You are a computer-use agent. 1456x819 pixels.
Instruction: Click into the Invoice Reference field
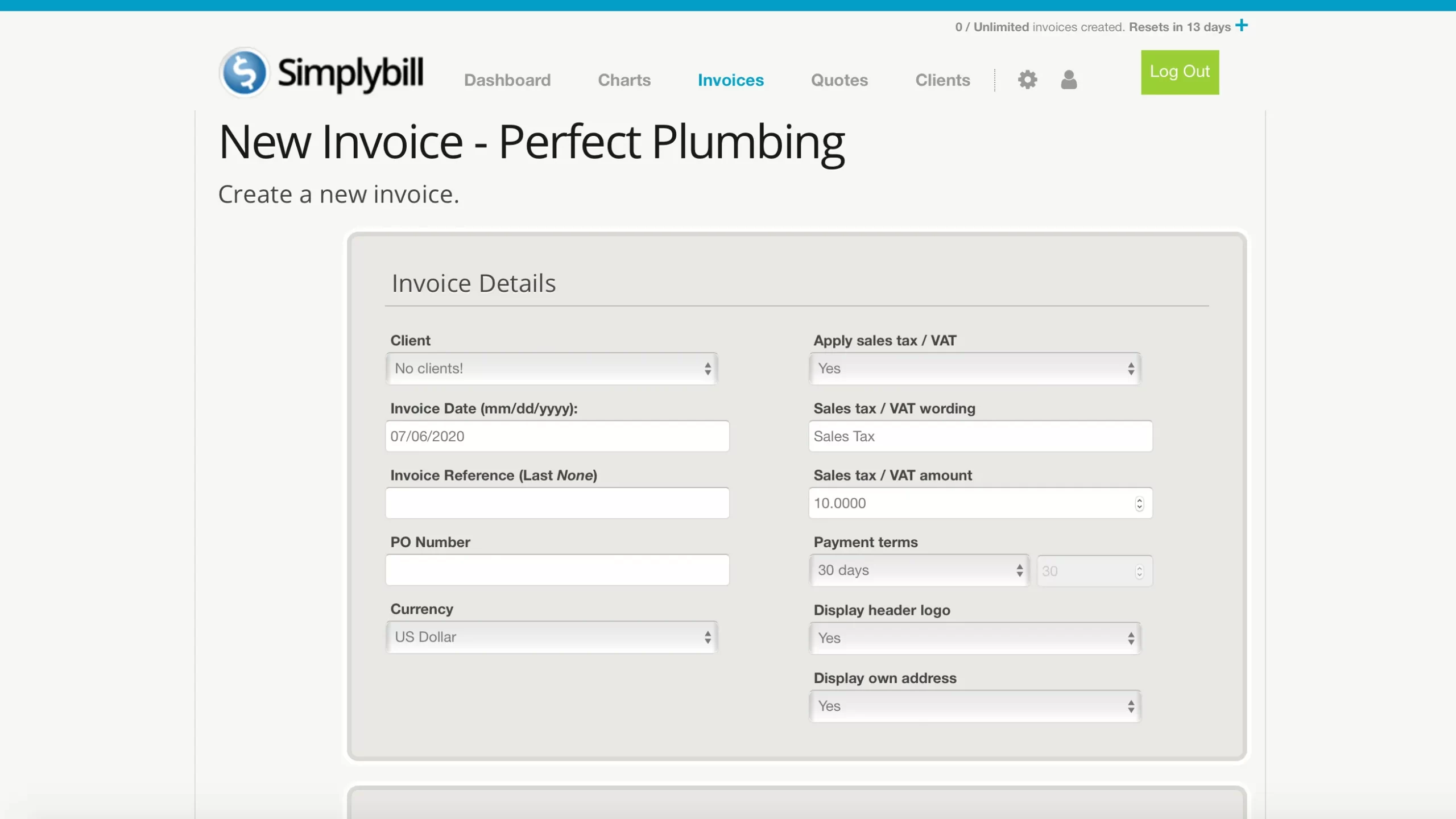[557, 503]
